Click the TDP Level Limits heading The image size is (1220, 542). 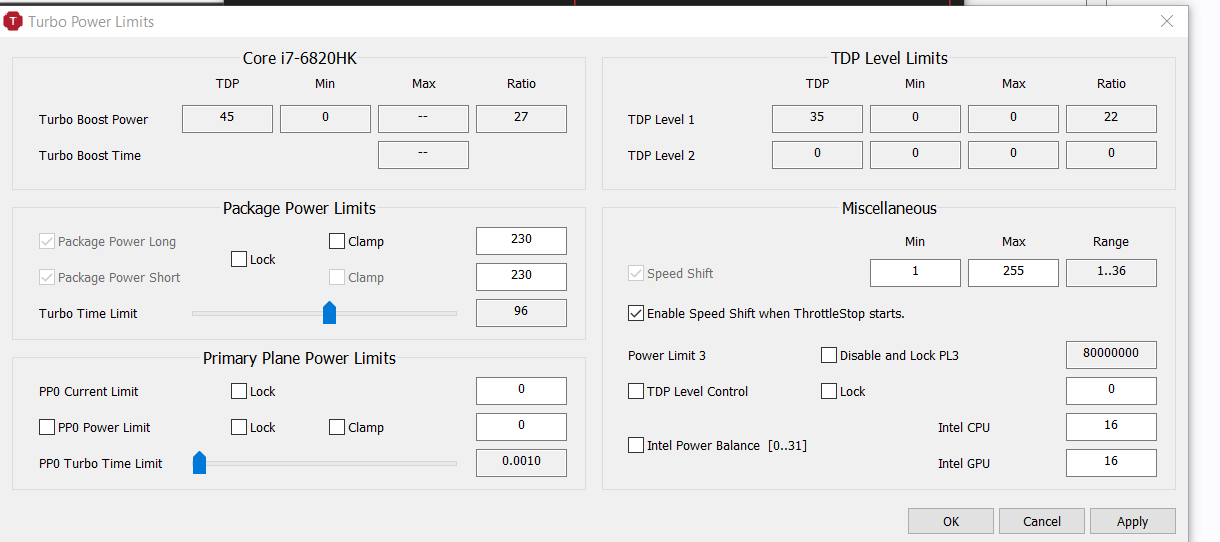point(889,58)
